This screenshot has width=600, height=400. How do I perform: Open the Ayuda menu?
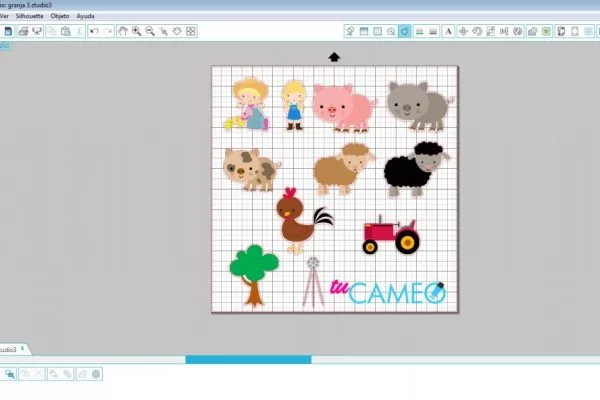(85, 16)
